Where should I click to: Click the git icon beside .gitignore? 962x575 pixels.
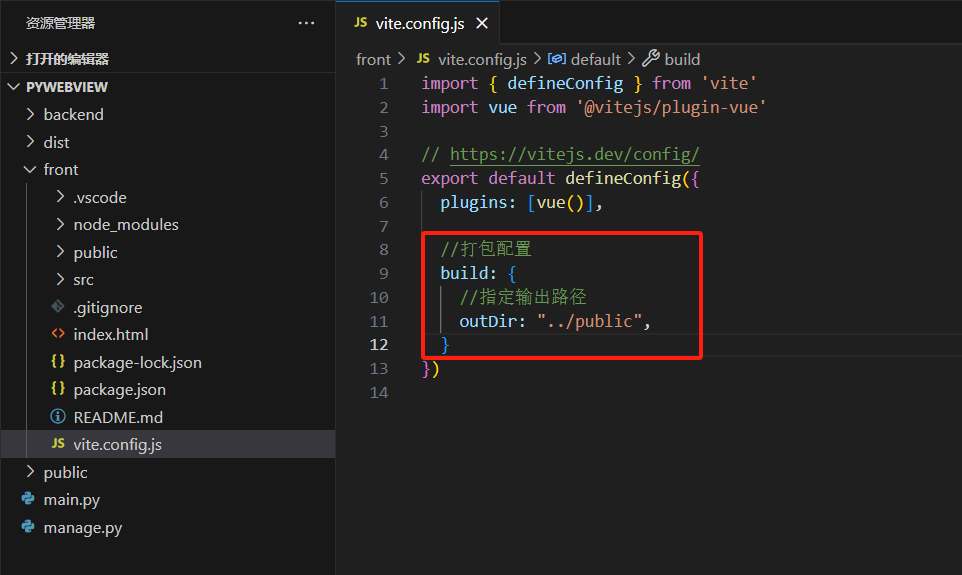point(58,306)
